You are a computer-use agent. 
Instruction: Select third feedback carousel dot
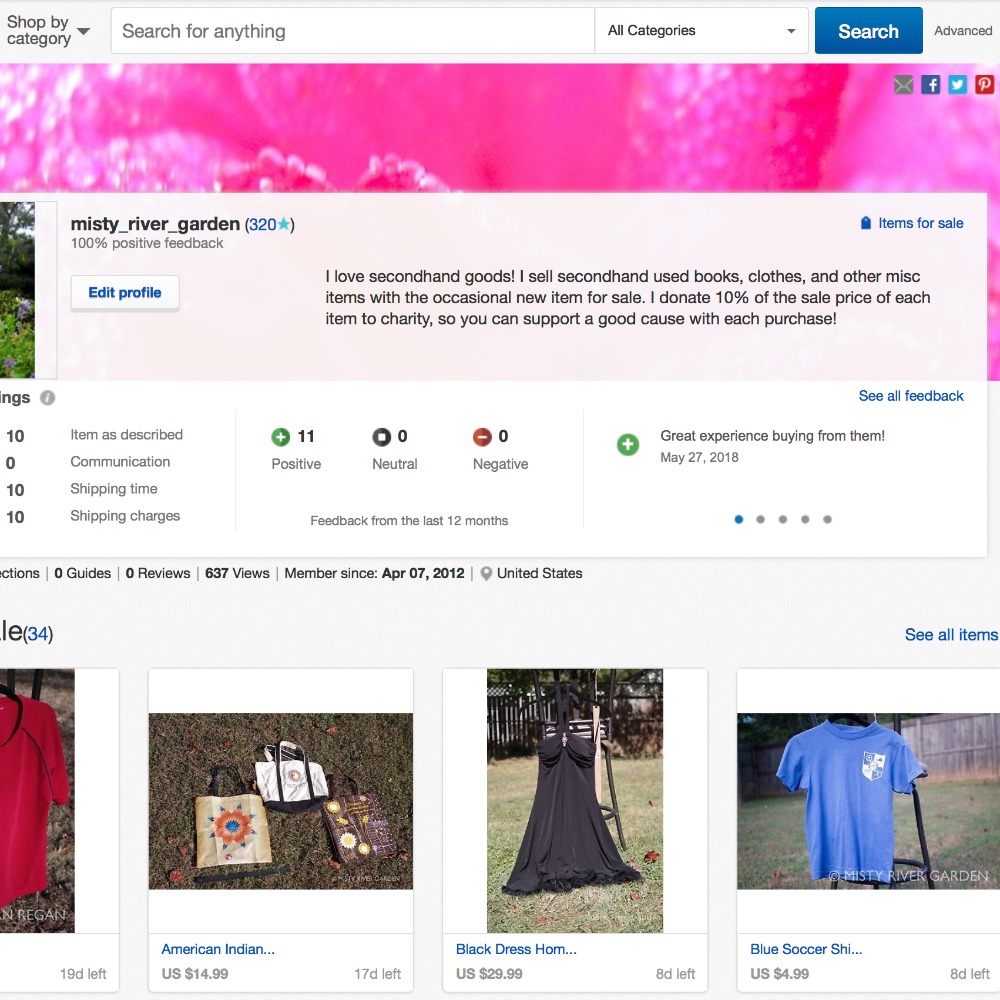783,519
